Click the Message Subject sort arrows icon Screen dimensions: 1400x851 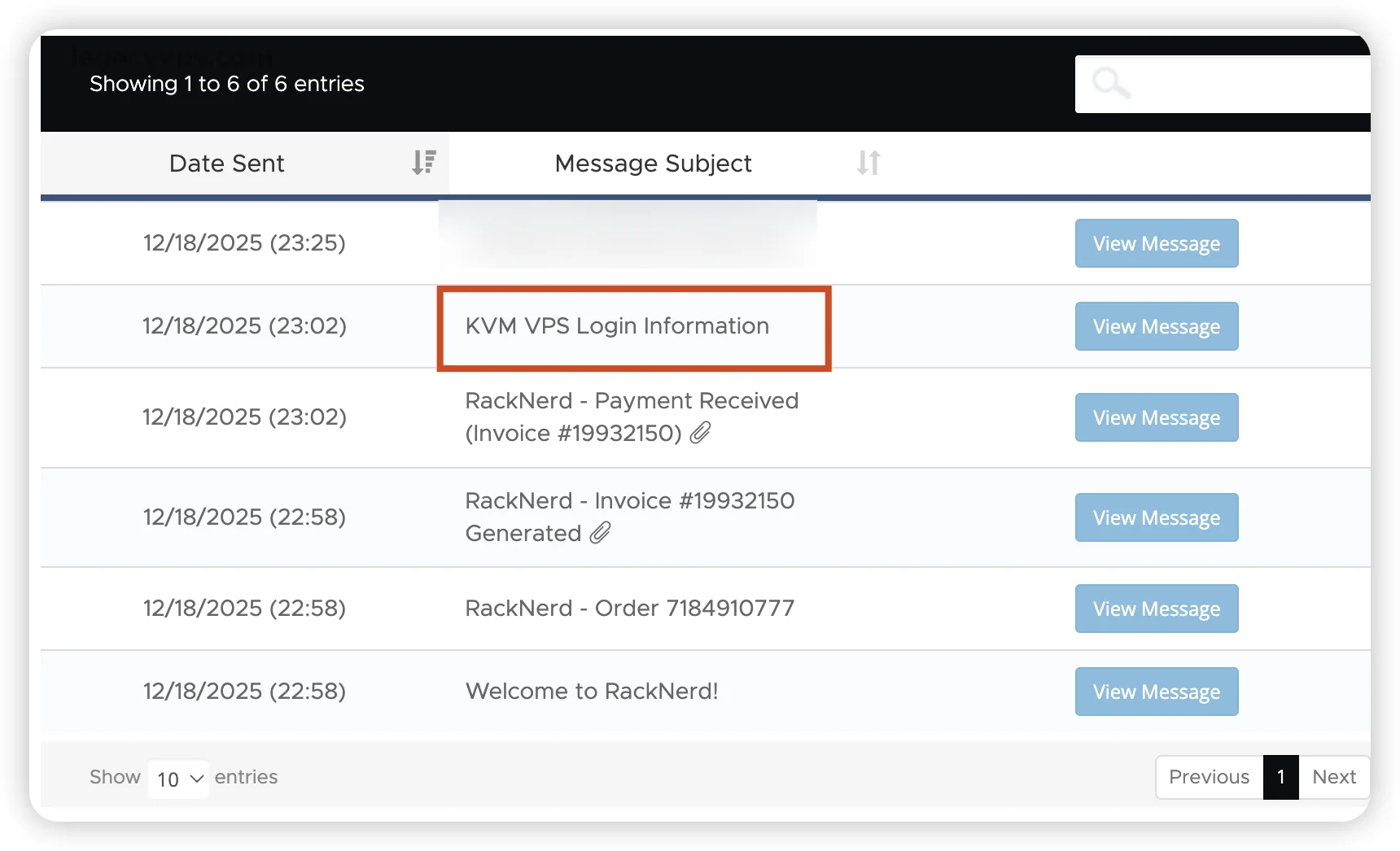coord(868,163)
